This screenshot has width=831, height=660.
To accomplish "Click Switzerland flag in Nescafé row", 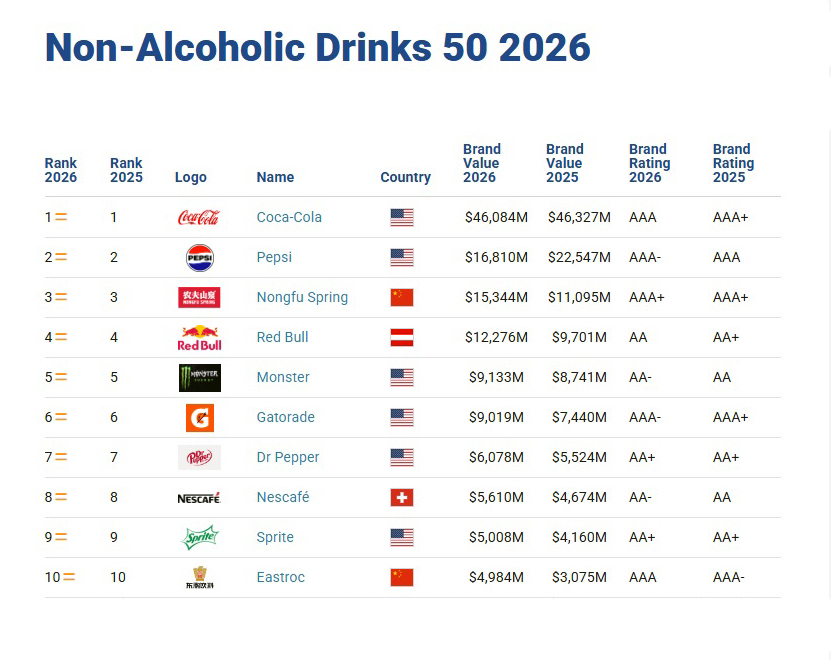I will pyautogui.click(x=402, y=497).
